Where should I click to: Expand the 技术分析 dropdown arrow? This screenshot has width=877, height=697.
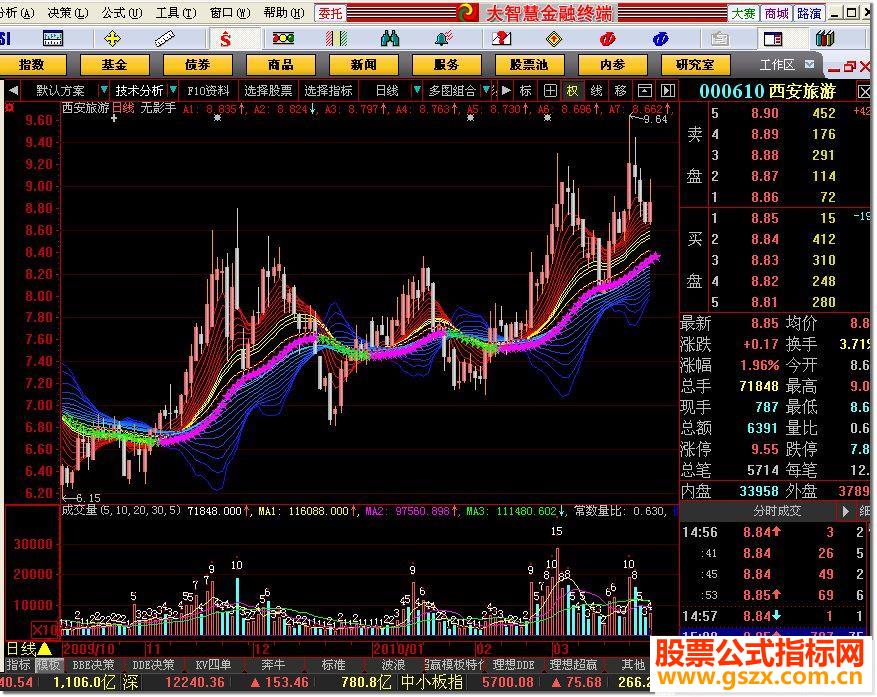point(173,90)
